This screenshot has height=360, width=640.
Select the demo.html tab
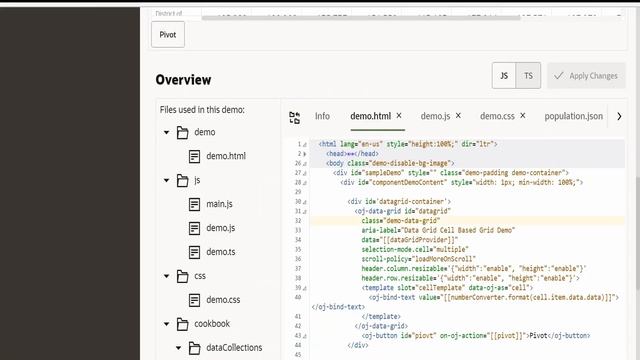pos(371,116)
